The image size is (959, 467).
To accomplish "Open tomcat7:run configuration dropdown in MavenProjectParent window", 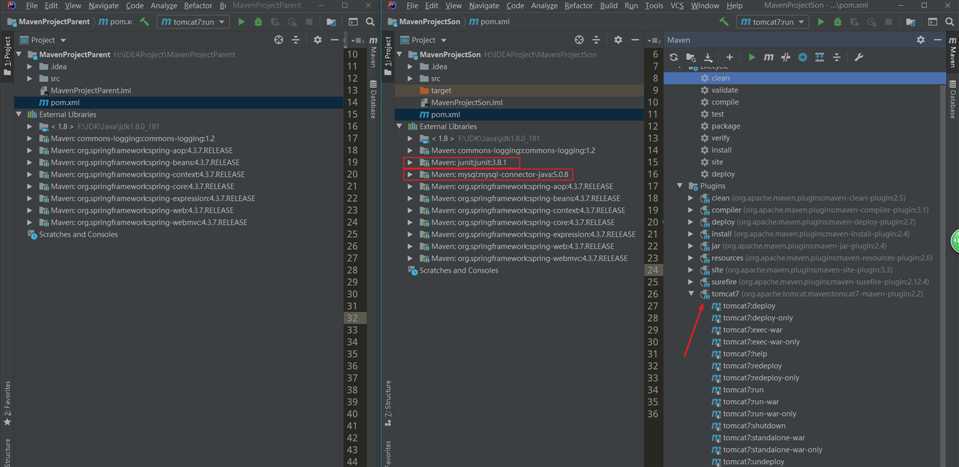I will tap(193, 22).
